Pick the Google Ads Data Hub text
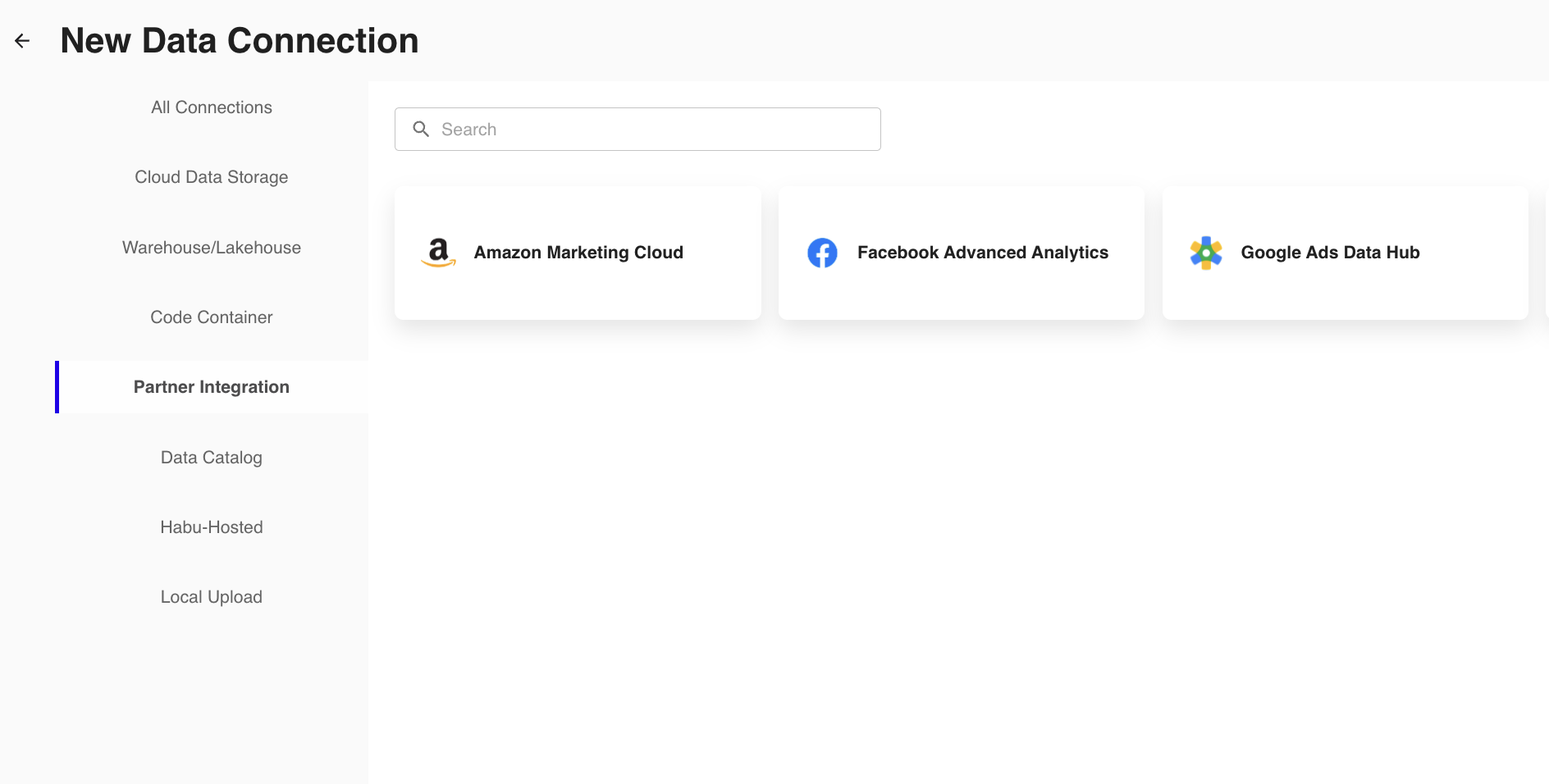The image size is (1549, 784). point(1330,253)
